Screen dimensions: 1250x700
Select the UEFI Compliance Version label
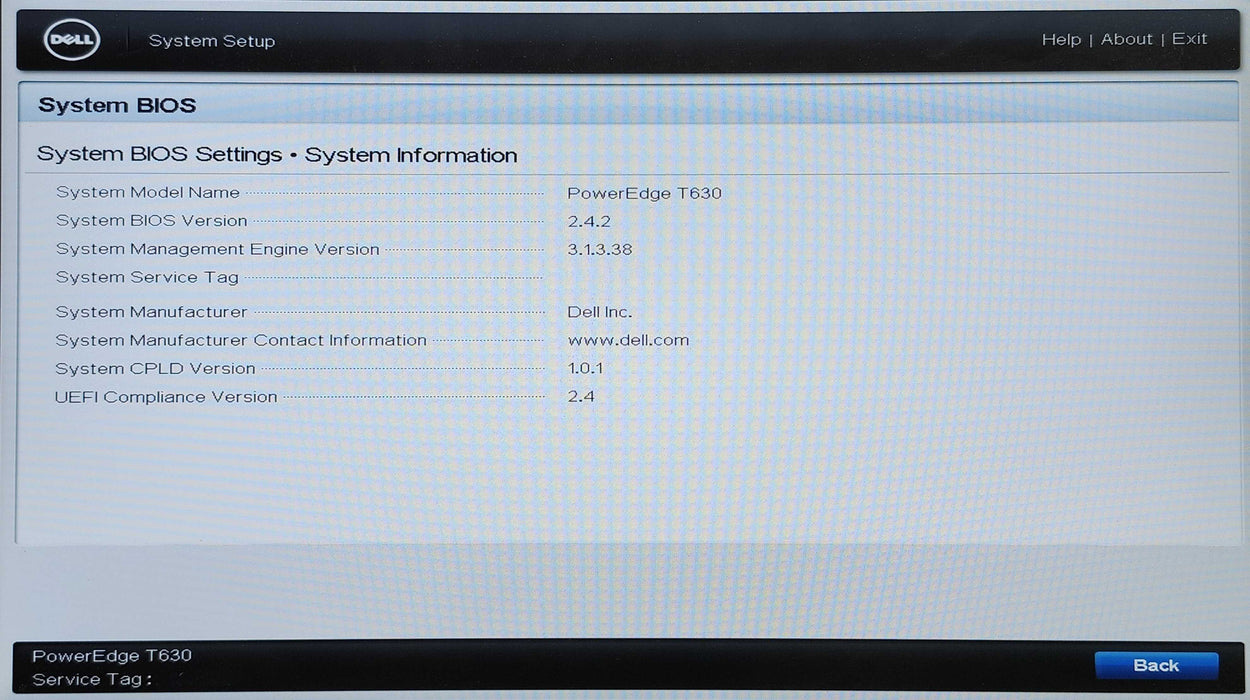166,397
